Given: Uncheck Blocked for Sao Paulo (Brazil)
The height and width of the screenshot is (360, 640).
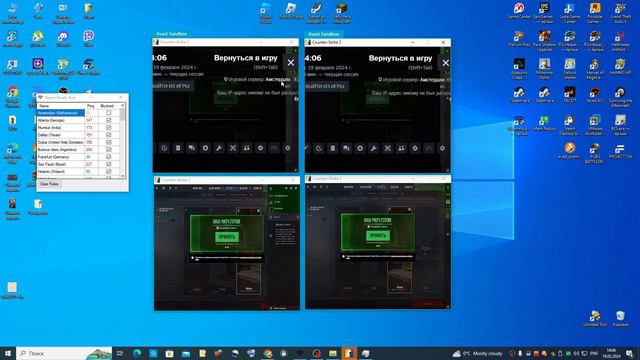Looking at the screenshot, I should click(109, 164).
